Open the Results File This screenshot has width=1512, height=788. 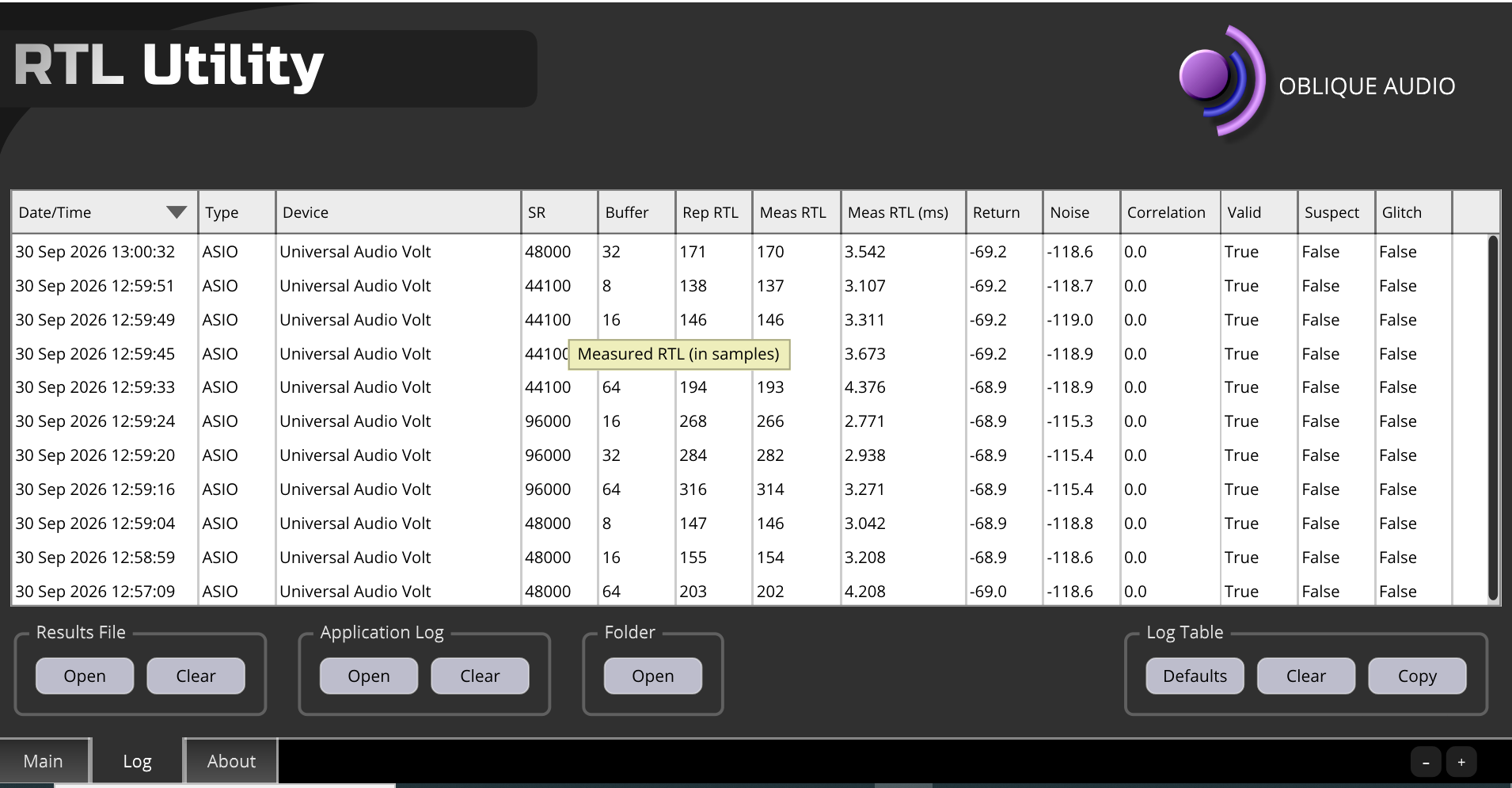click(85, 676)
